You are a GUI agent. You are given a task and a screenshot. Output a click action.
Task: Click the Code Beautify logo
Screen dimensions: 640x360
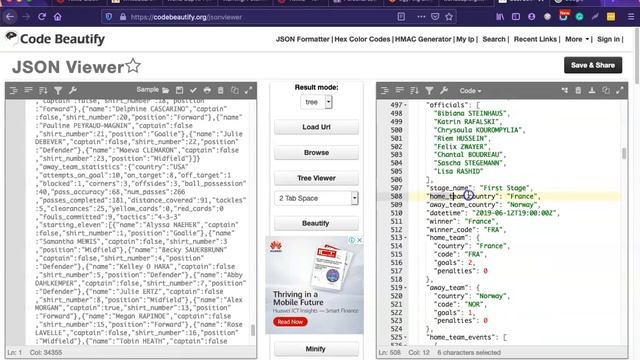55,39
